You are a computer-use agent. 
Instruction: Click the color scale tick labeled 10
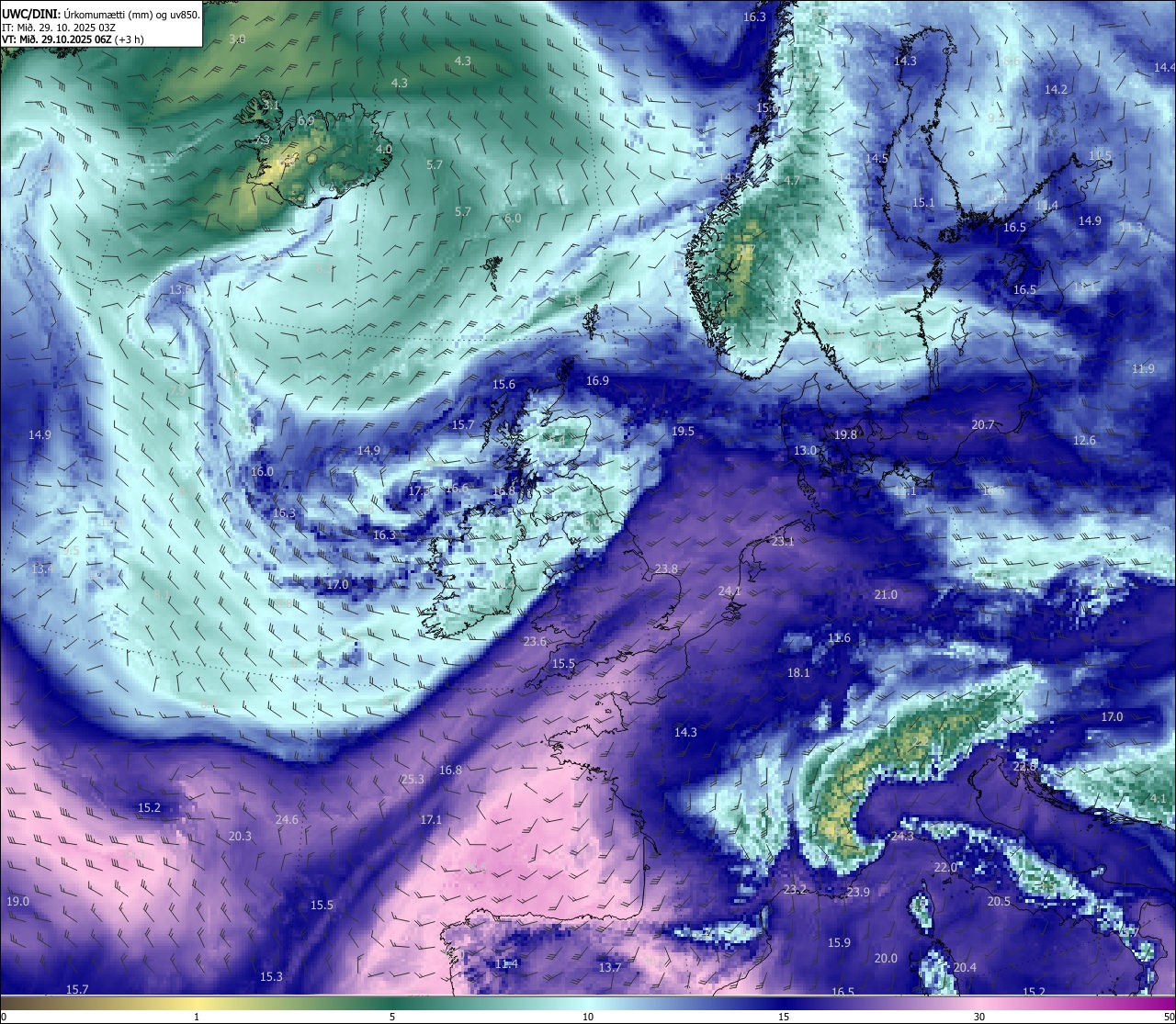[x=588, y=1017]
